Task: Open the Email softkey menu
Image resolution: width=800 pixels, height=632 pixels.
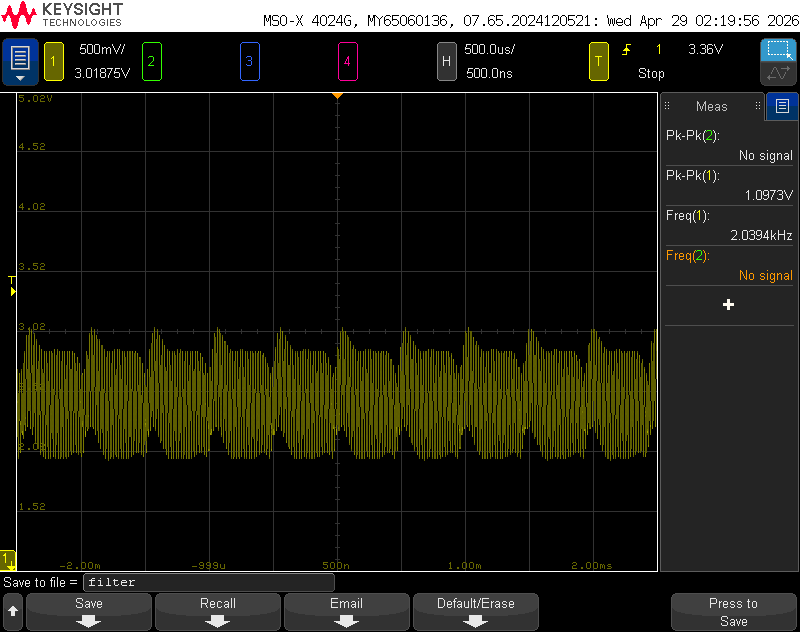Action: (x=347, y=612)
